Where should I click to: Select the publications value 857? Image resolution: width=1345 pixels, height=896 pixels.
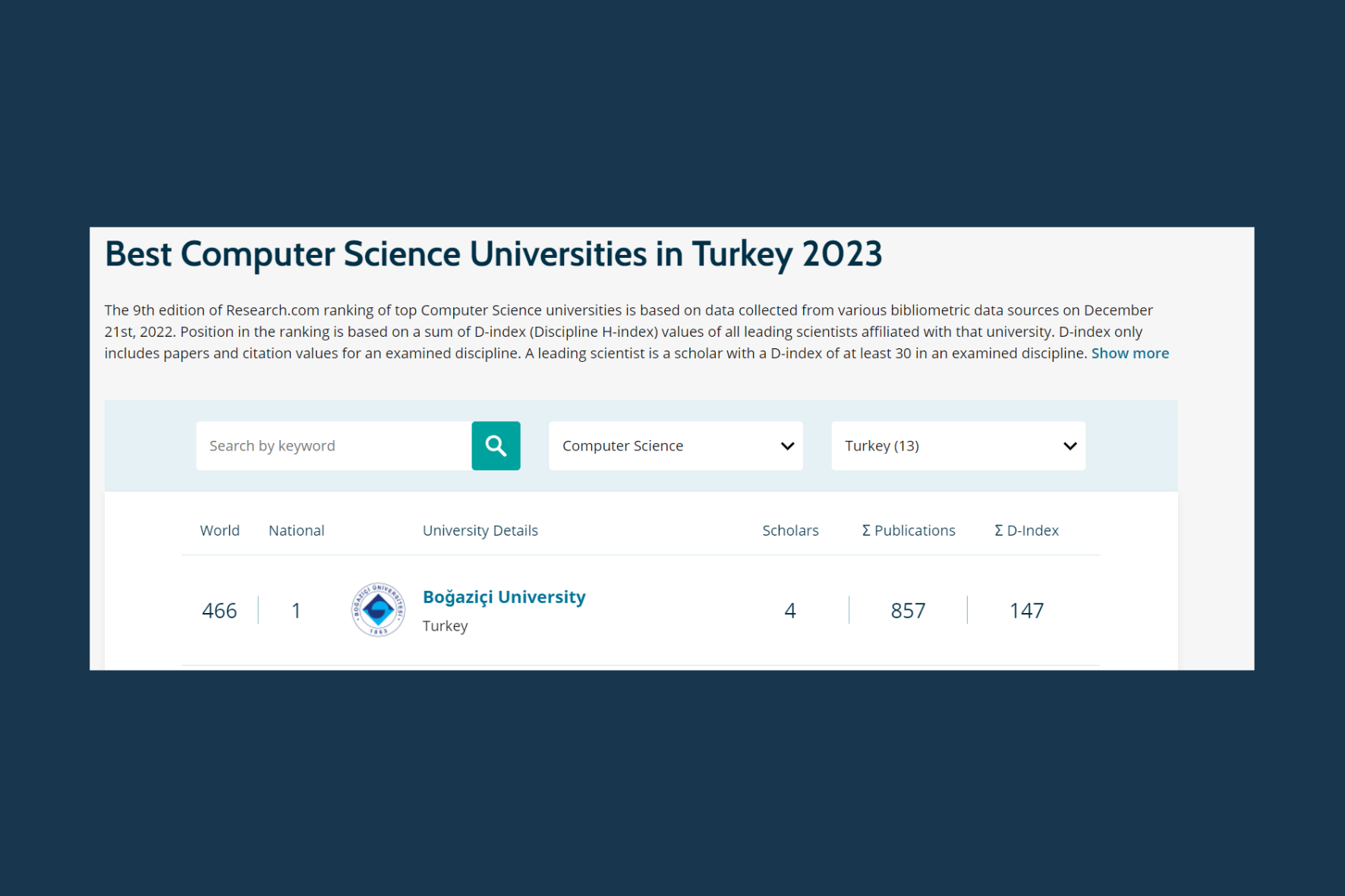point(908,611)
